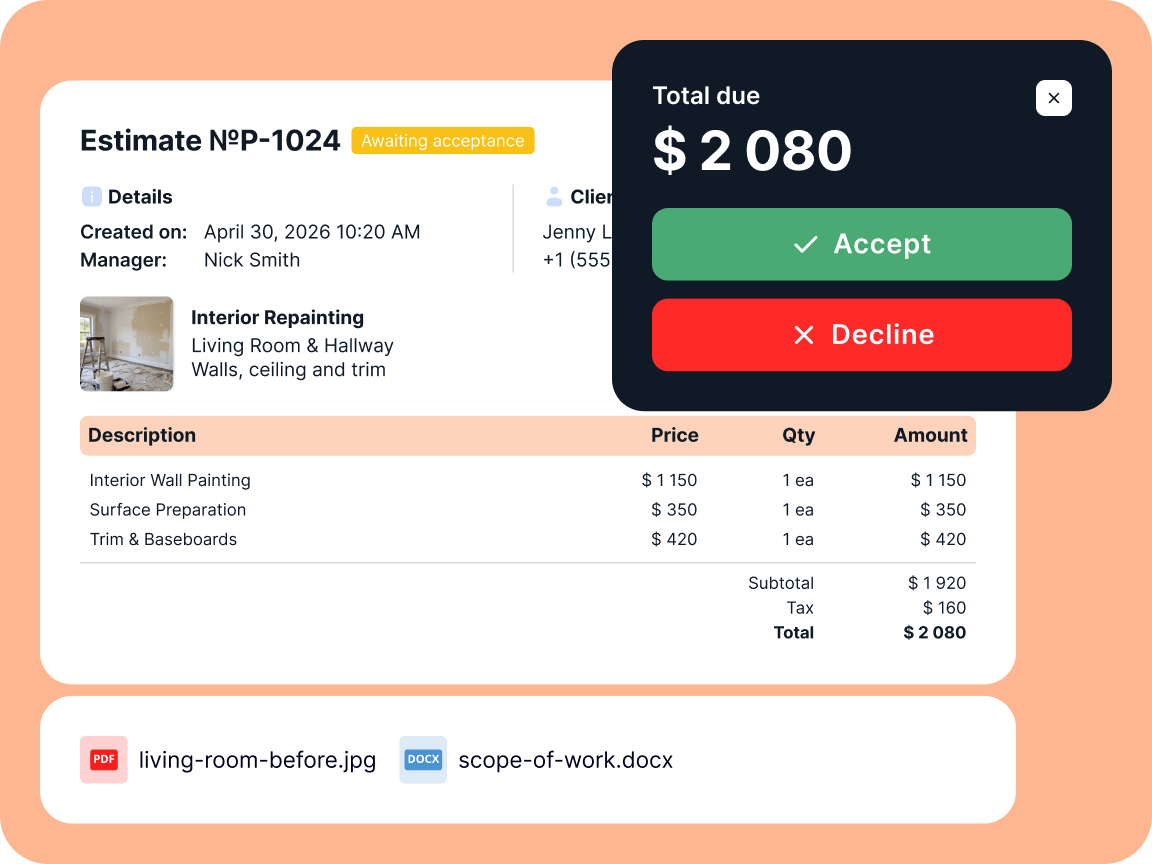The height and width of the screenshot is (864, 1152).
Task: Click the X icon on Decline
Action: point(804,335)
